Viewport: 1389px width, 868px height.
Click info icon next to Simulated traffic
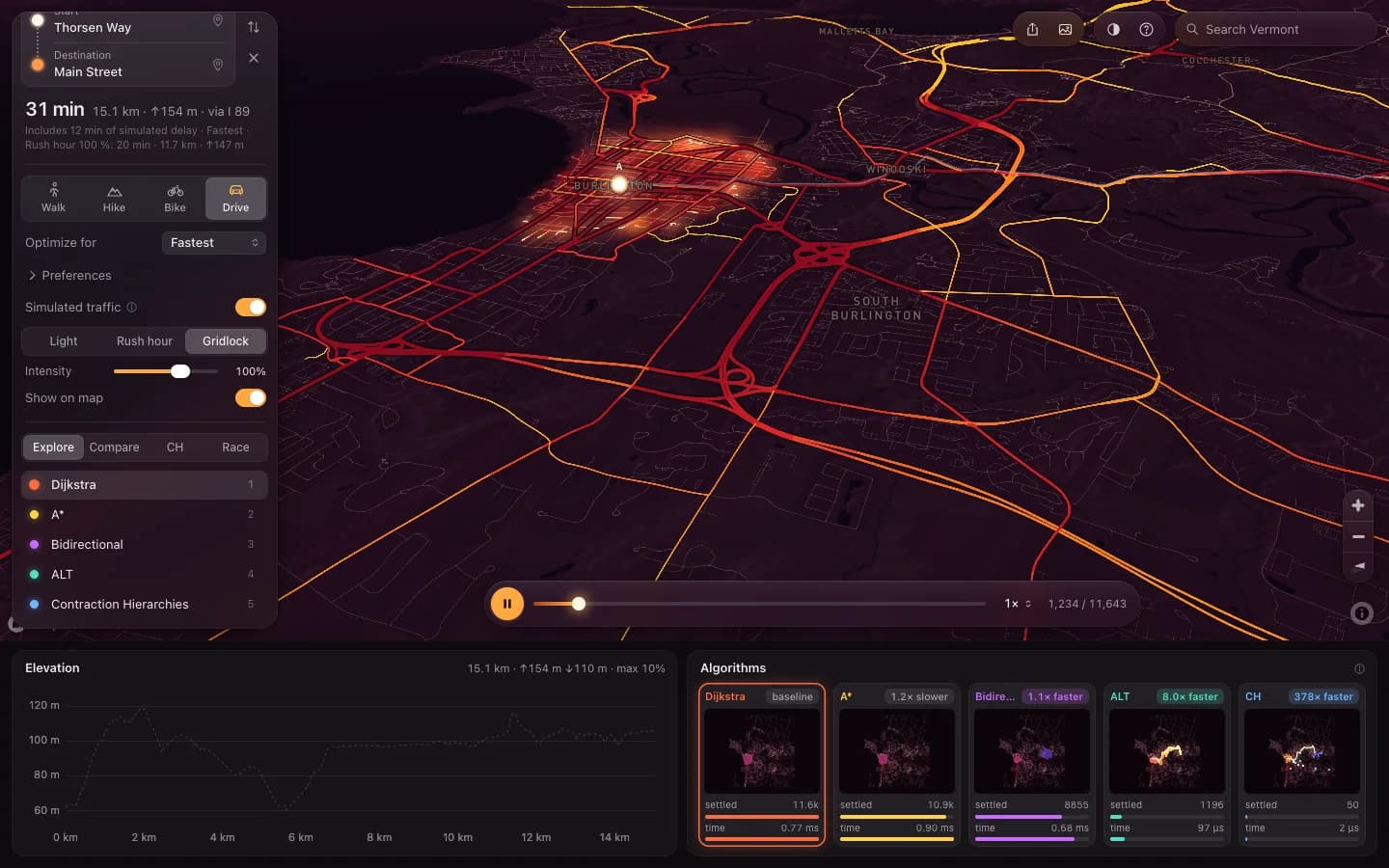coord(132,308)
